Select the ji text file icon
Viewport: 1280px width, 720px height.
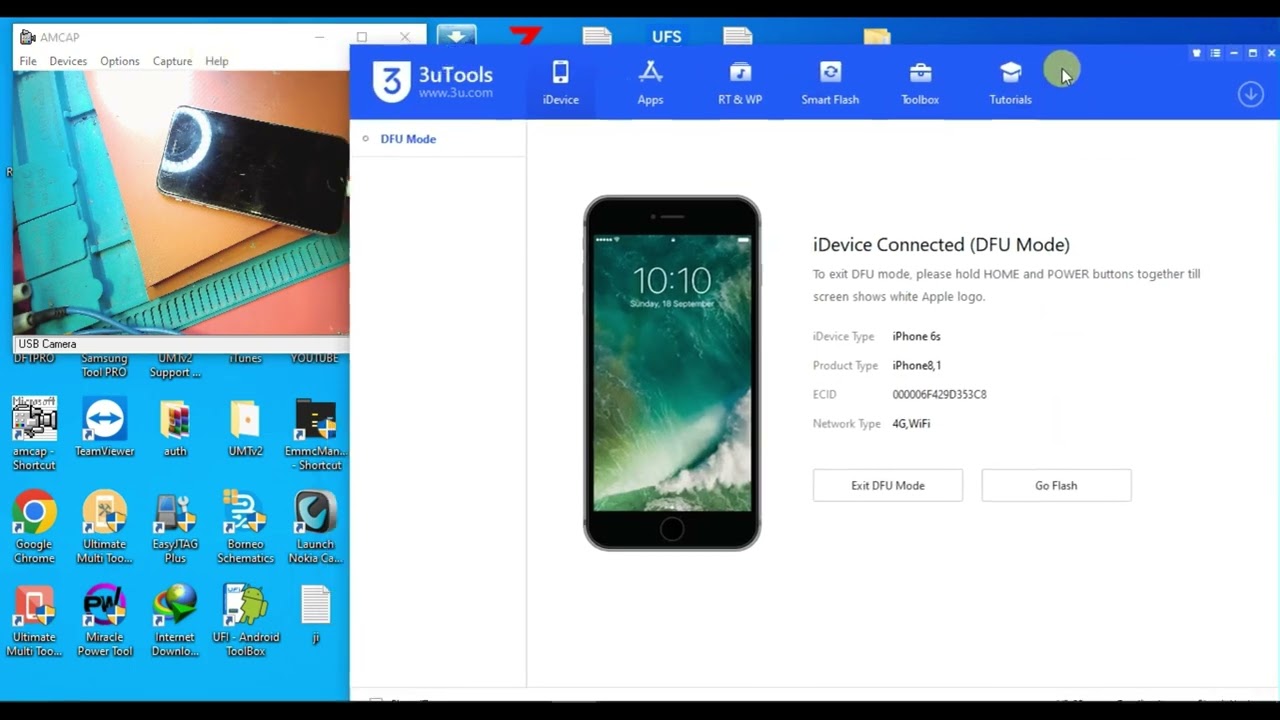(315, 614)
